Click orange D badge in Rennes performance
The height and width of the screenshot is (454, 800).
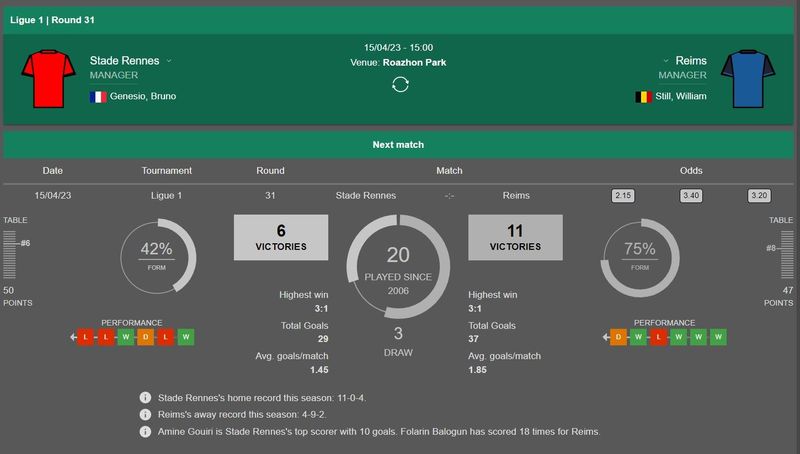(x=145, y=337)
